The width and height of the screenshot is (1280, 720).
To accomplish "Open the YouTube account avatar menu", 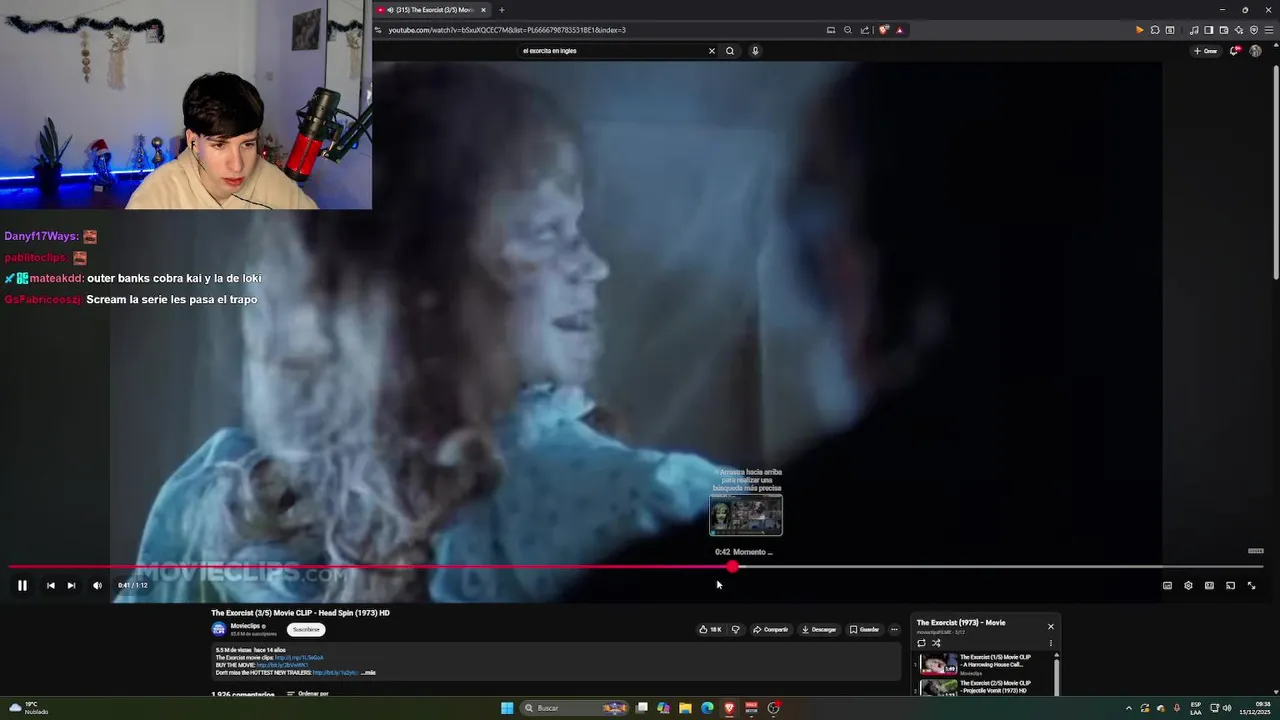I will tap(1256, 51).
